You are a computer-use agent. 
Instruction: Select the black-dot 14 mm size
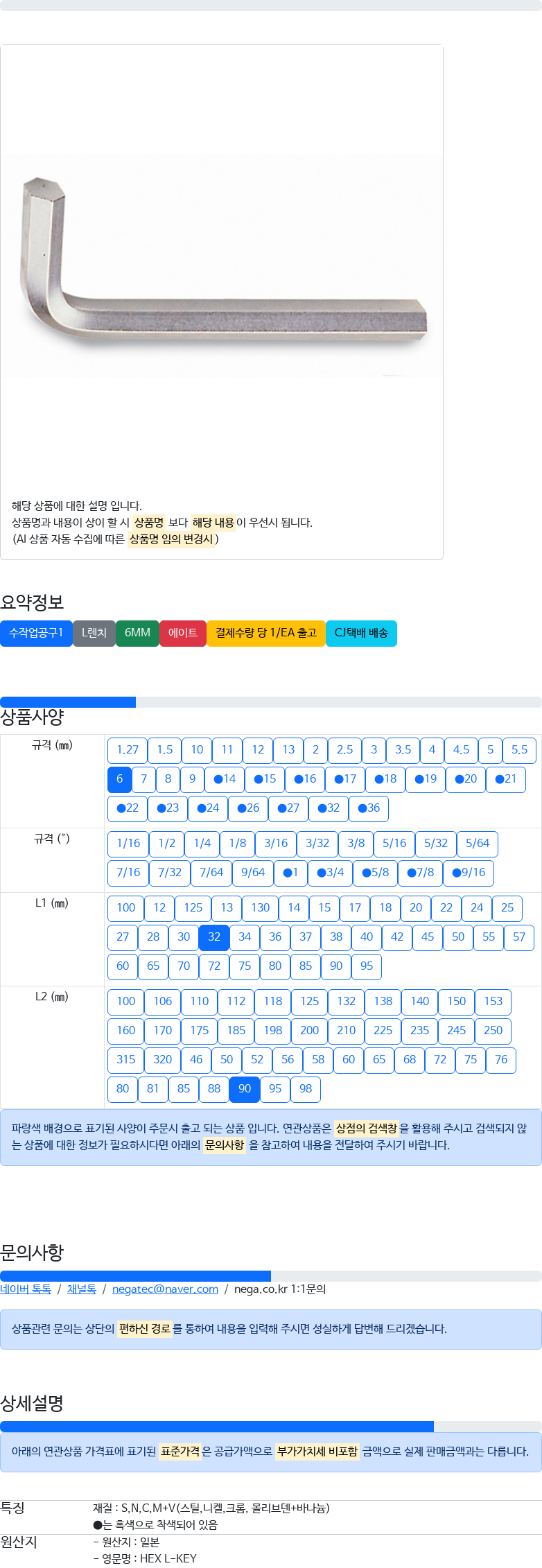coord(225,779)
